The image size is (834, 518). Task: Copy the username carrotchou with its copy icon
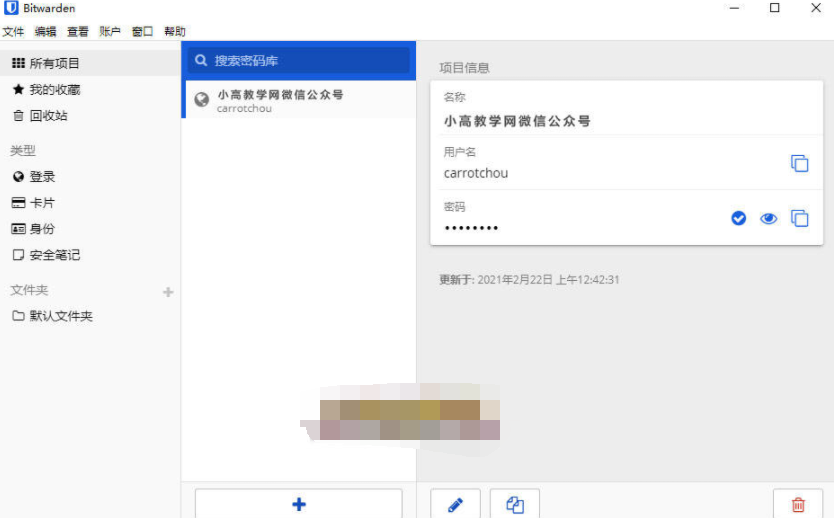pyautogui.click(x=799, y=163)
